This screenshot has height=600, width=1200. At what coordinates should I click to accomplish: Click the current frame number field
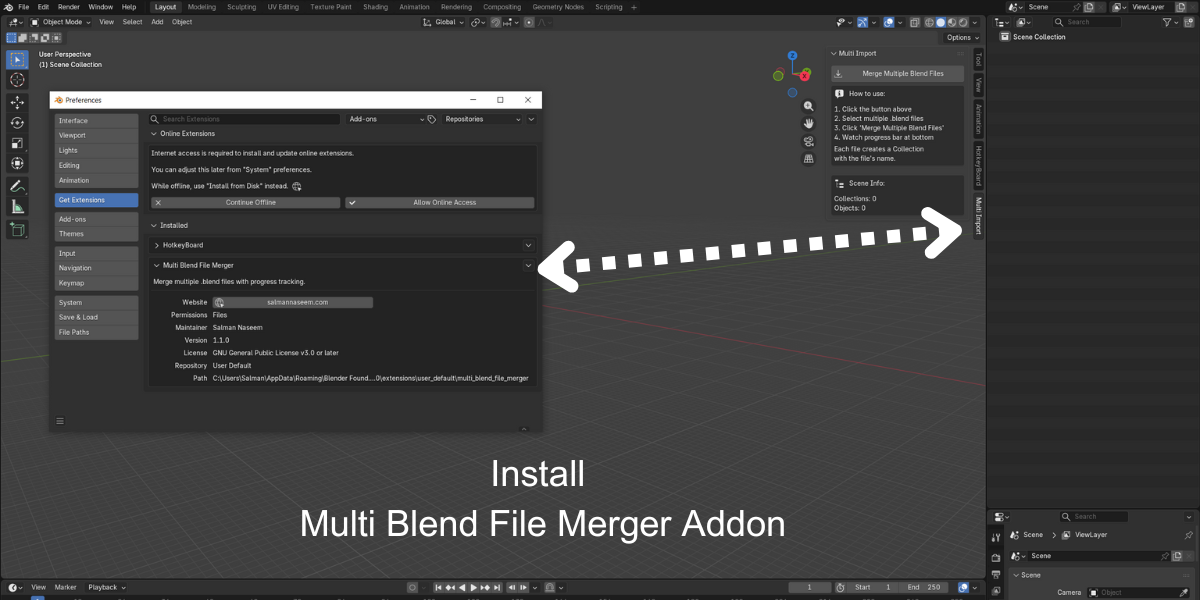point(811,587)
